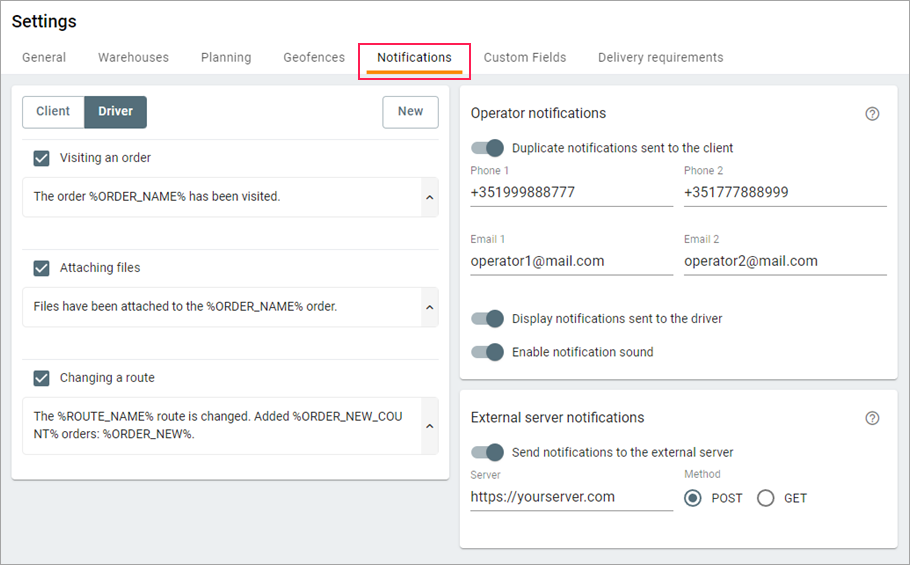The width and height of the screenshot is (910, 565).
Task: Open the Custom Fields tab
Action: point(525,58)
